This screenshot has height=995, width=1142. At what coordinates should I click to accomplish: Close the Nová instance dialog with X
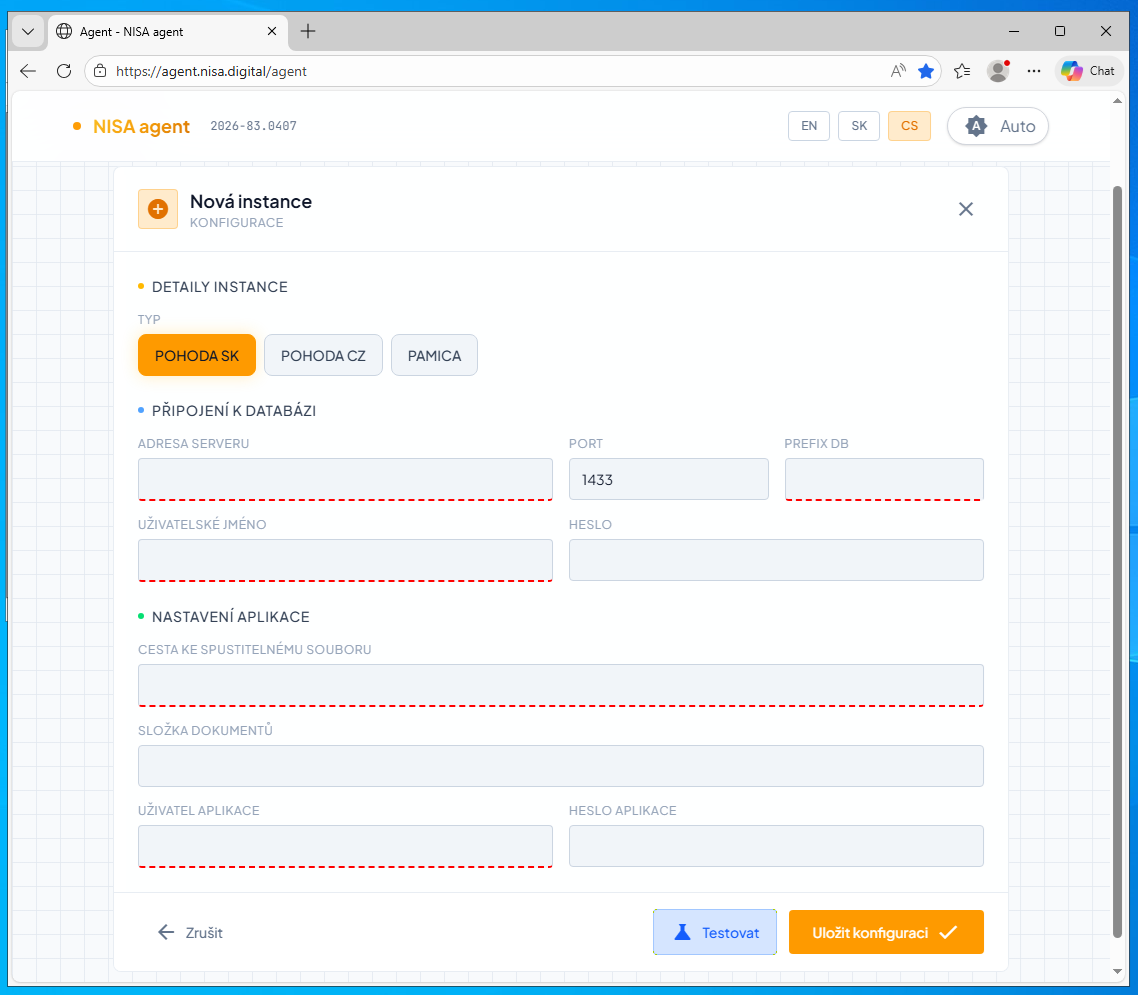pos(965,209)
